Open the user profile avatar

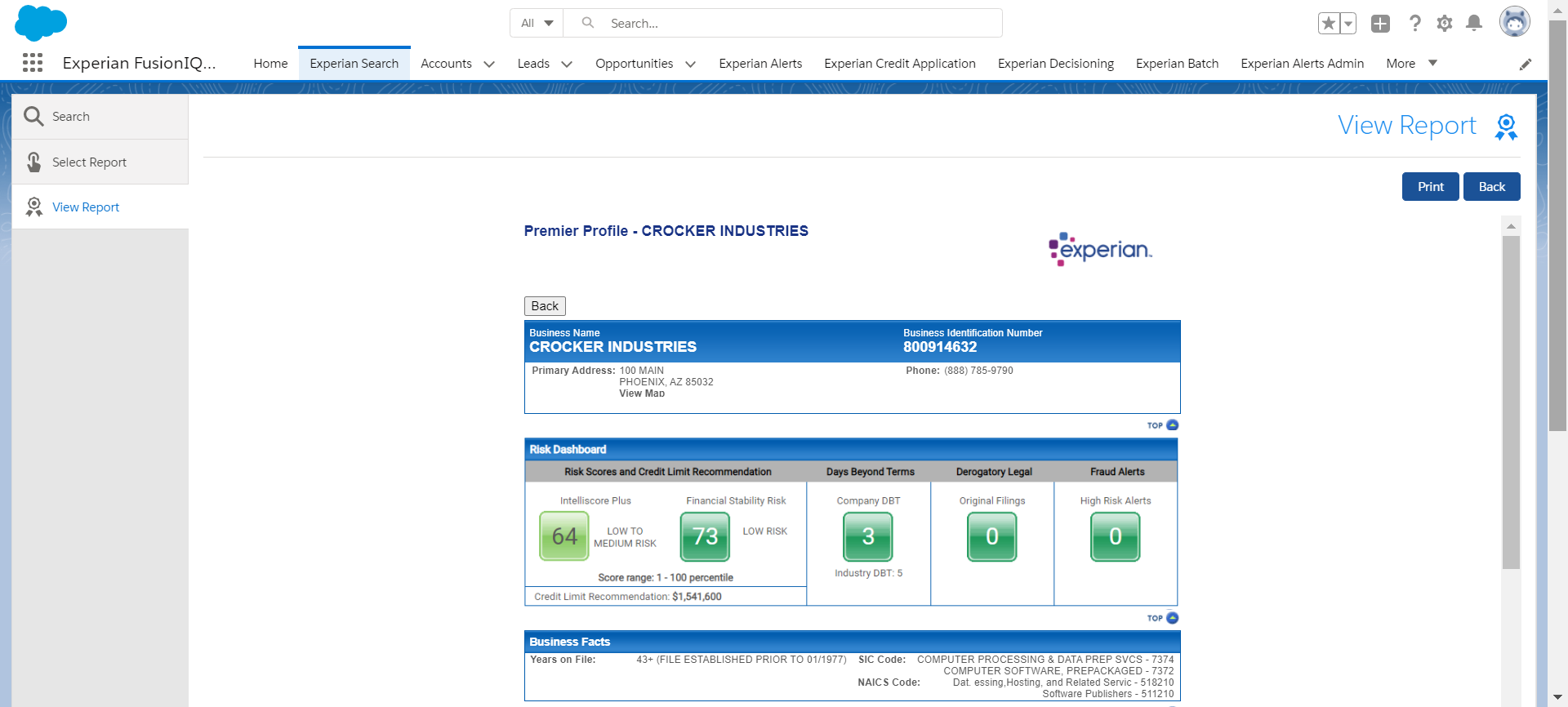click(1514, 22)
